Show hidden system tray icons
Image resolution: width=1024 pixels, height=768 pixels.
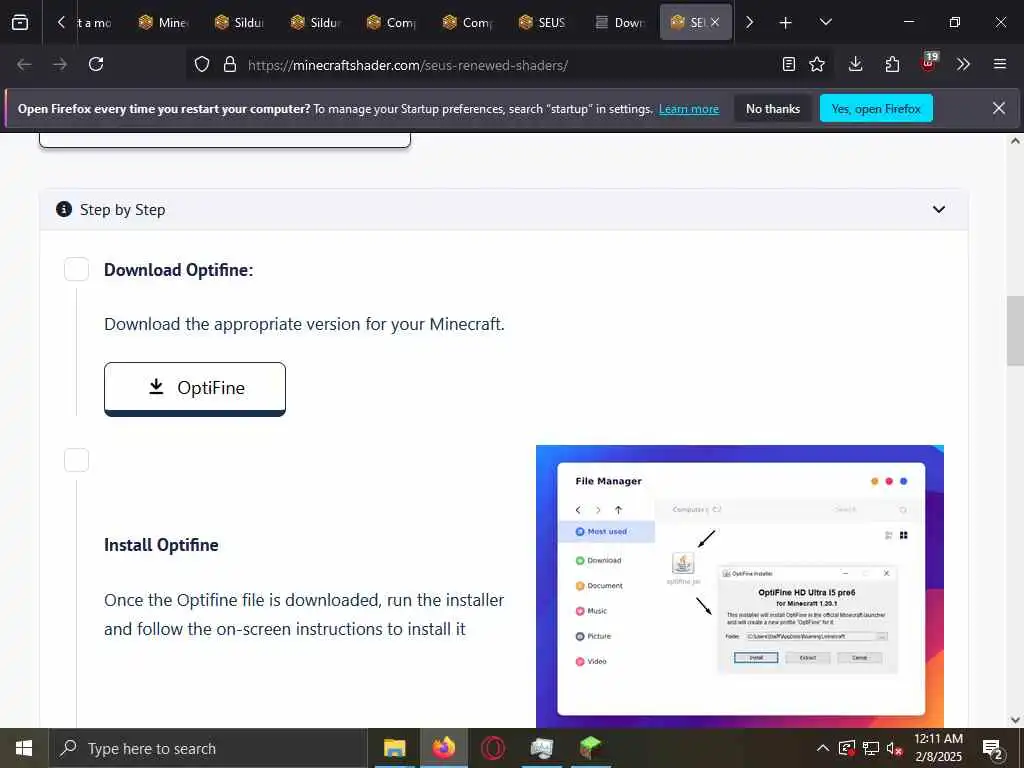tap(823, 748)
